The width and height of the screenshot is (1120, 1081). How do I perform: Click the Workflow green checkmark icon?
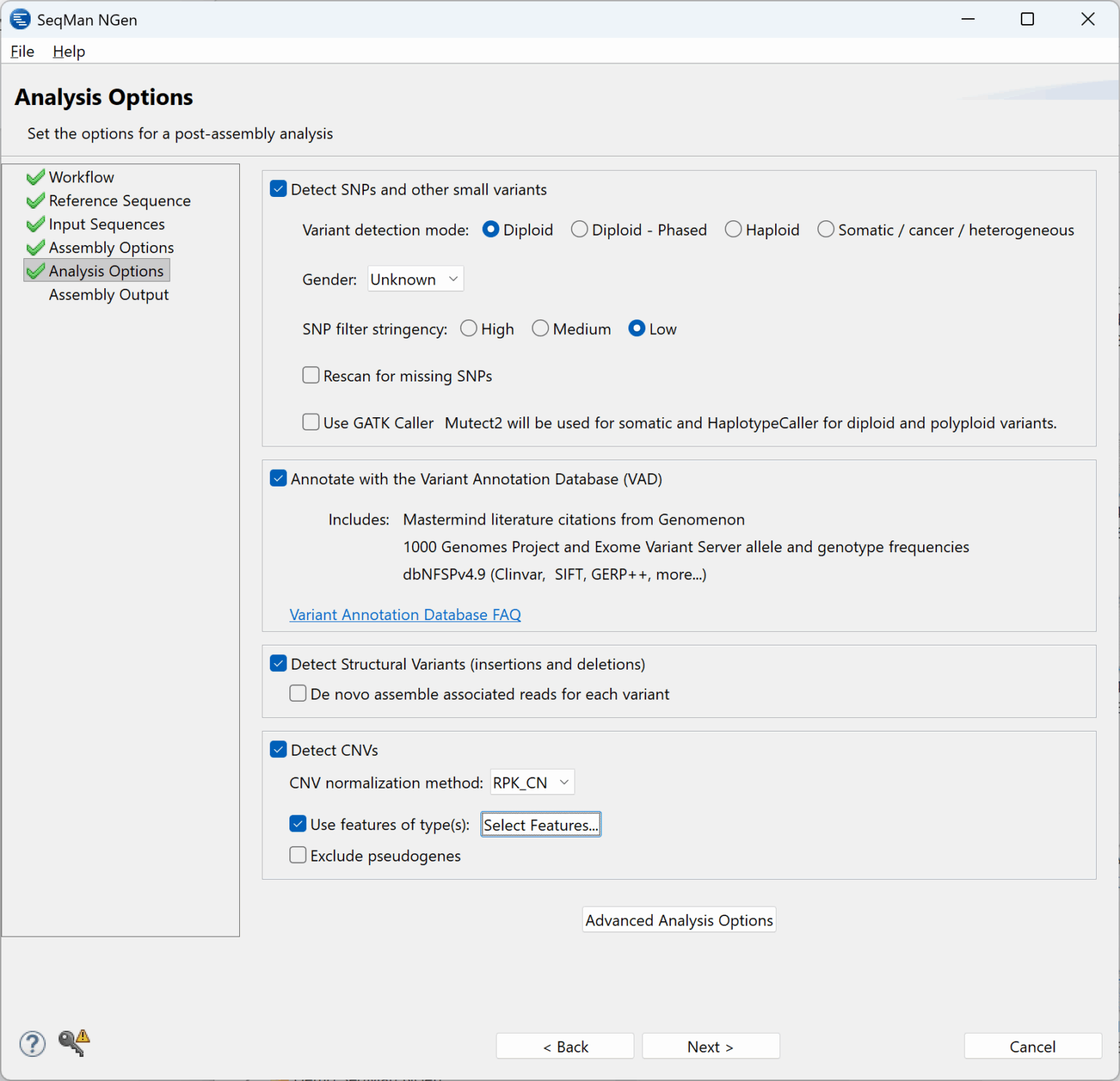35,177
